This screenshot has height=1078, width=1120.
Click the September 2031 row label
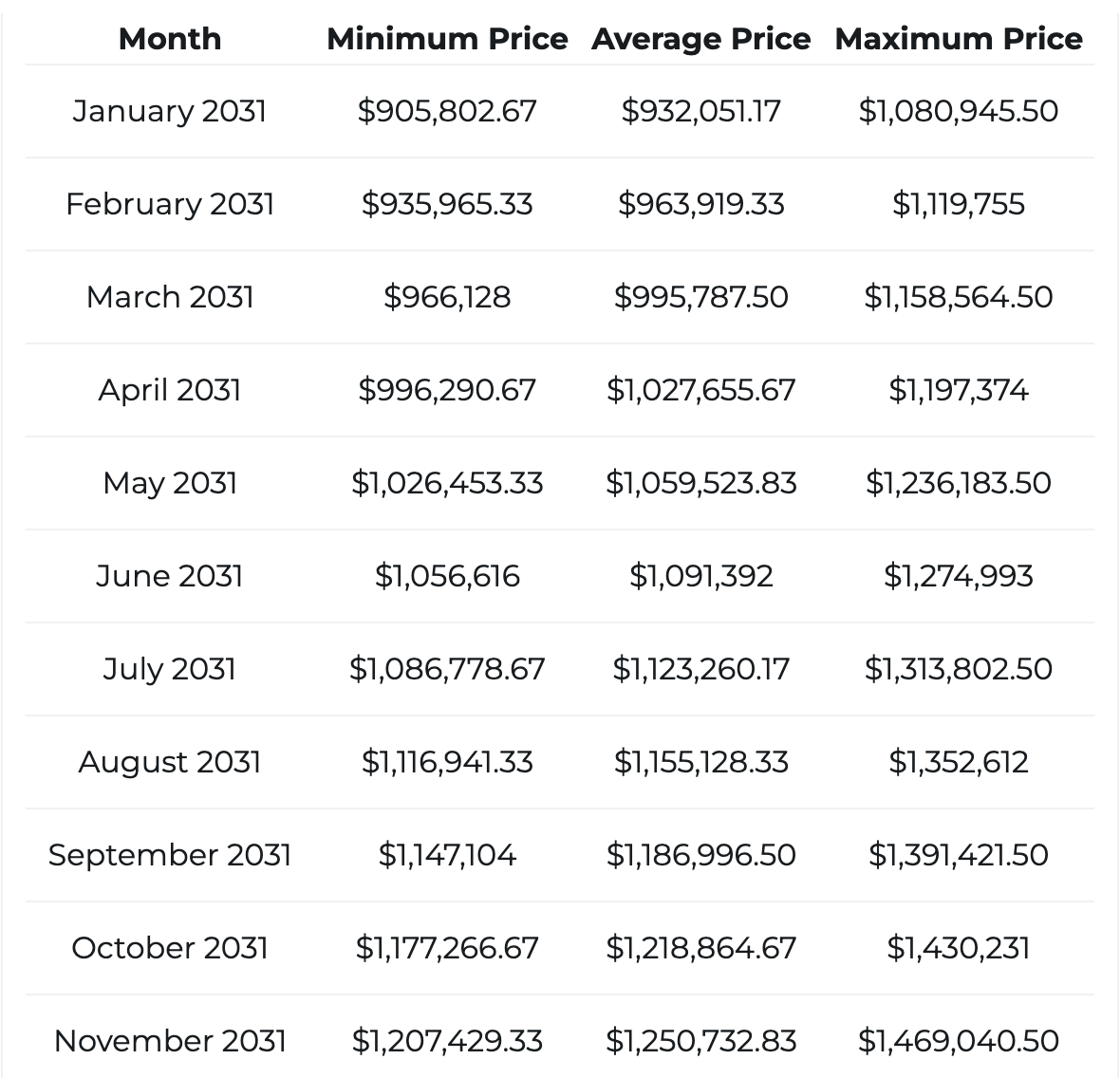coord(170,855)
